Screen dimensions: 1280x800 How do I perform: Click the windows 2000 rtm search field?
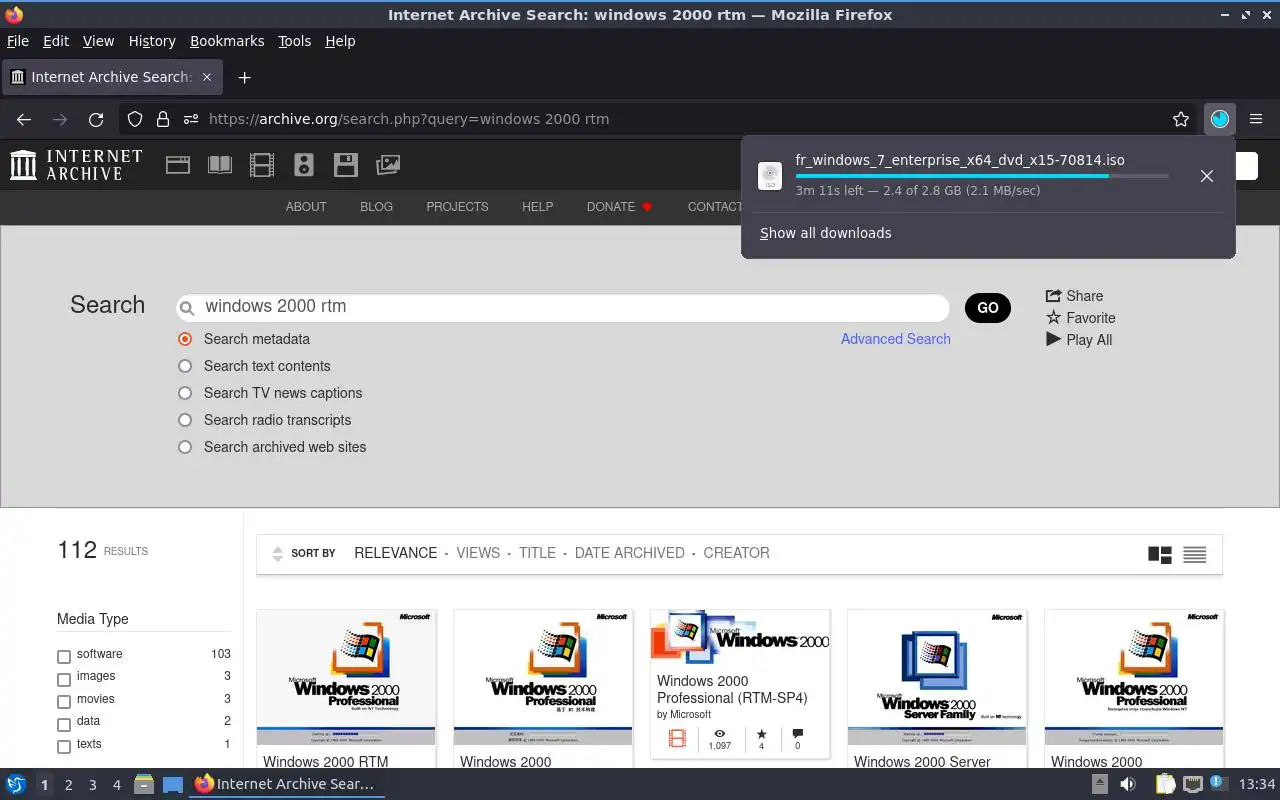click(x=563, y=307)
